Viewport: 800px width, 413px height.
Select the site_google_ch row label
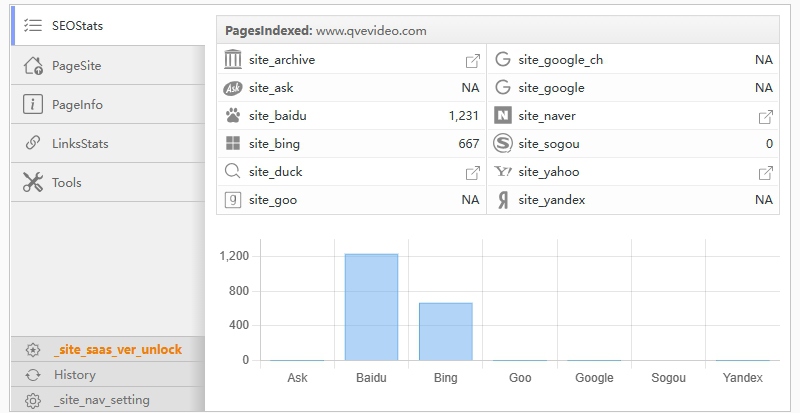(x=560, y=60)
